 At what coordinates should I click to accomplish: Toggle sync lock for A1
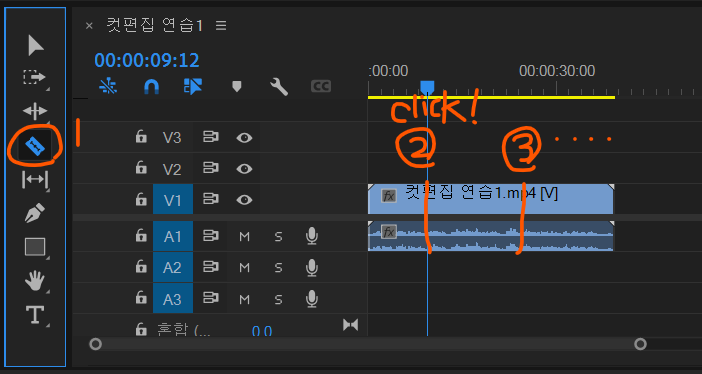click(x=210, y=236)
